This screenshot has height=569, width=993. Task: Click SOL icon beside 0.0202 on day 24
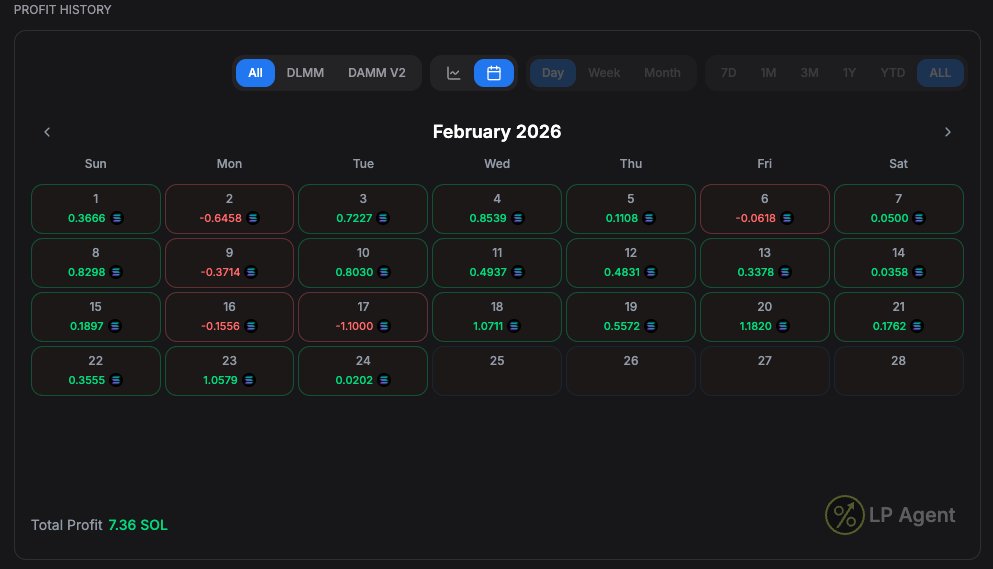click(x=384, y=380)
